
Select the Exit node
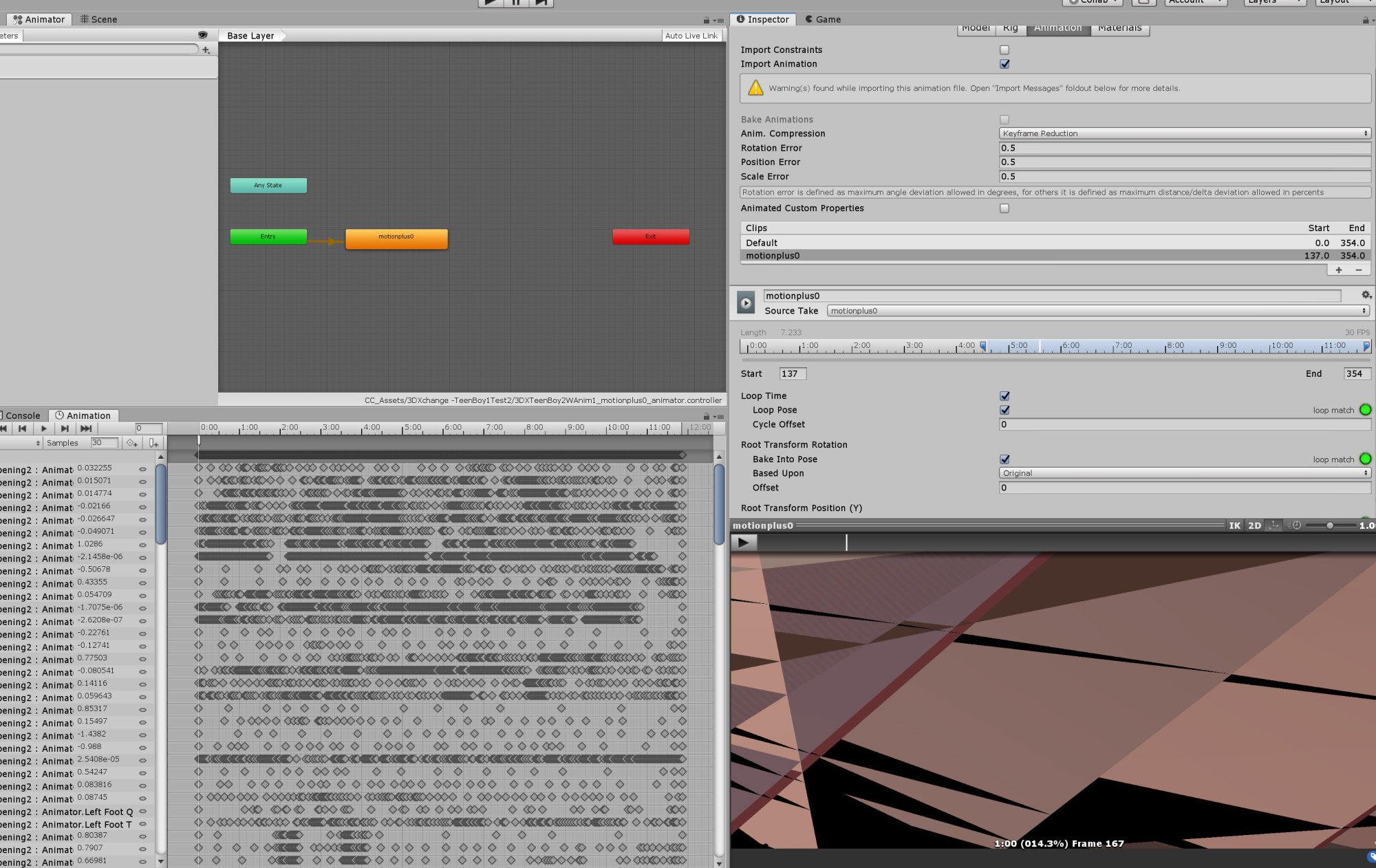click(651, 237)
